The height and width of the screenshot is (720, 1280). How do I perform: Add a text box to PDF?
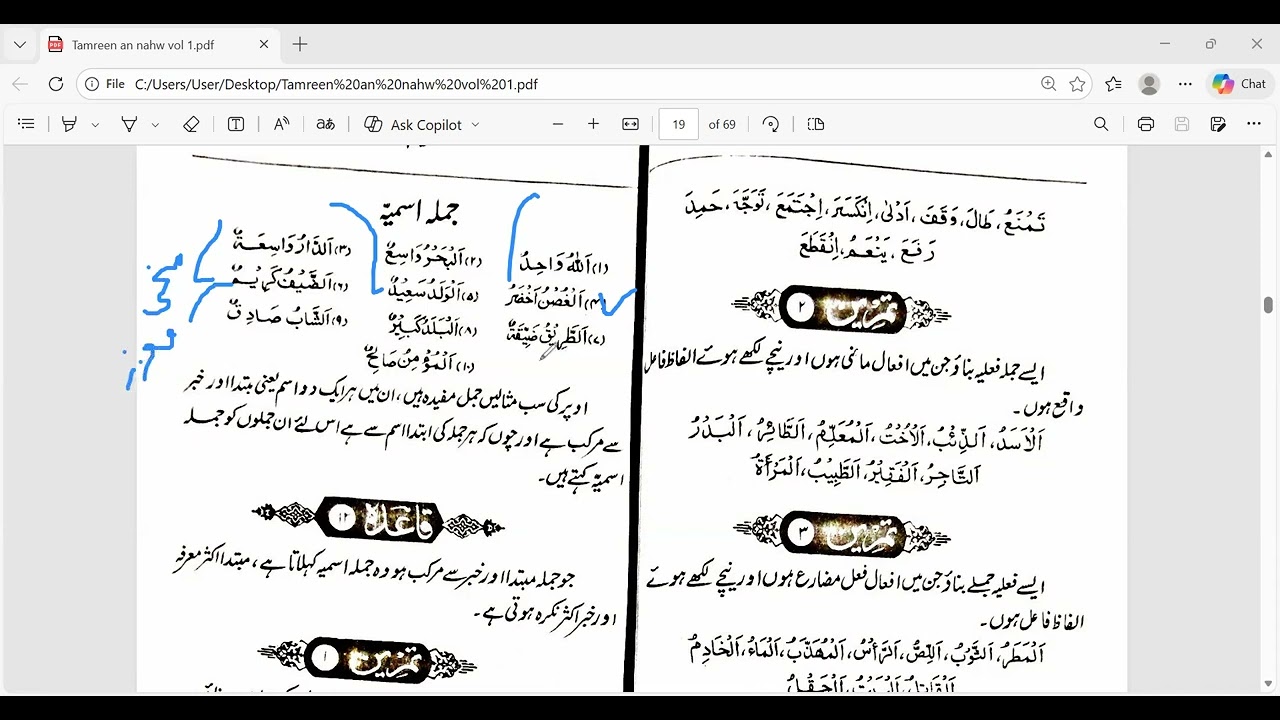pos(236,124)
